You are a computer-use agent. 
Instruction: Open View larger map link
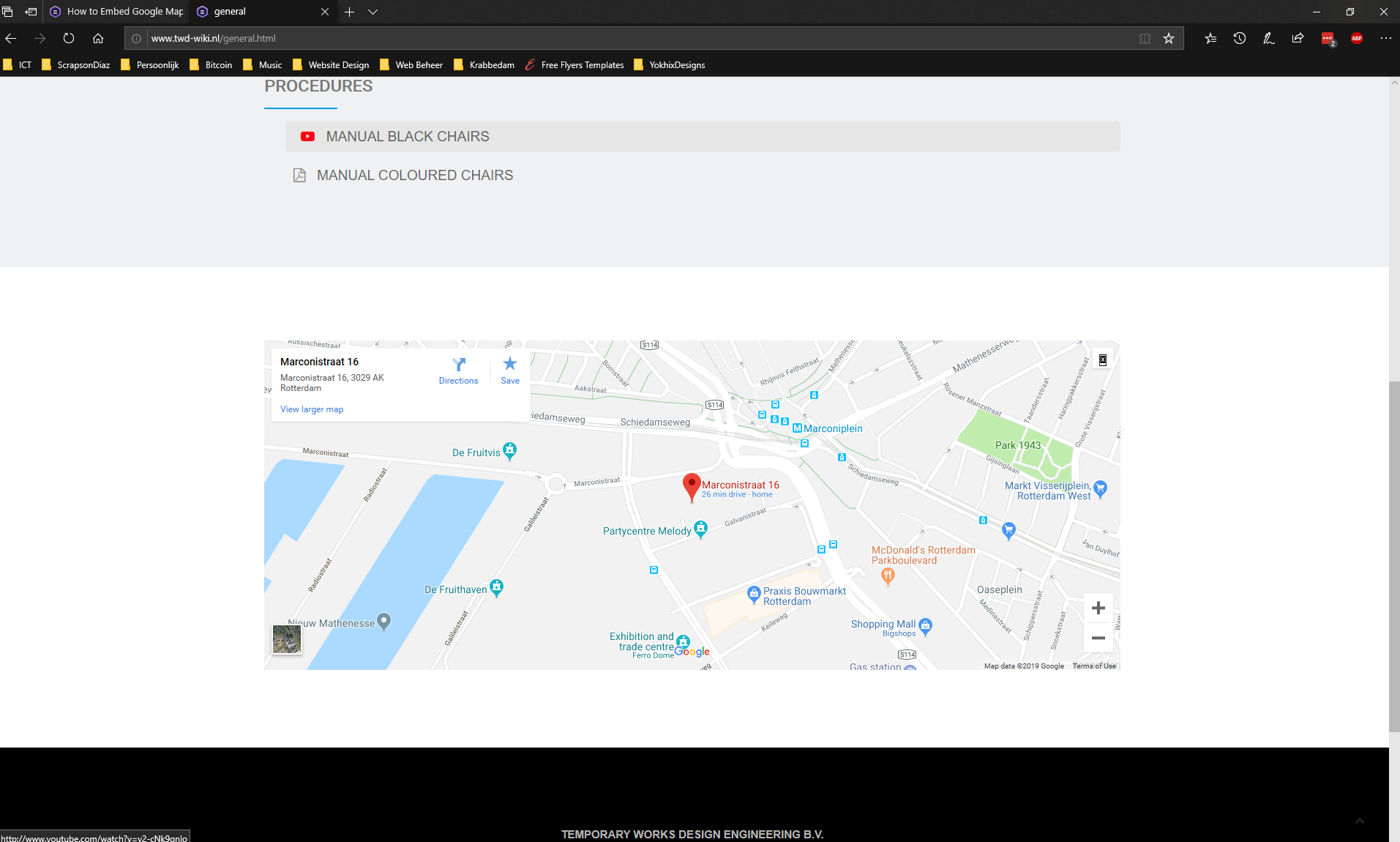(312, 409)
